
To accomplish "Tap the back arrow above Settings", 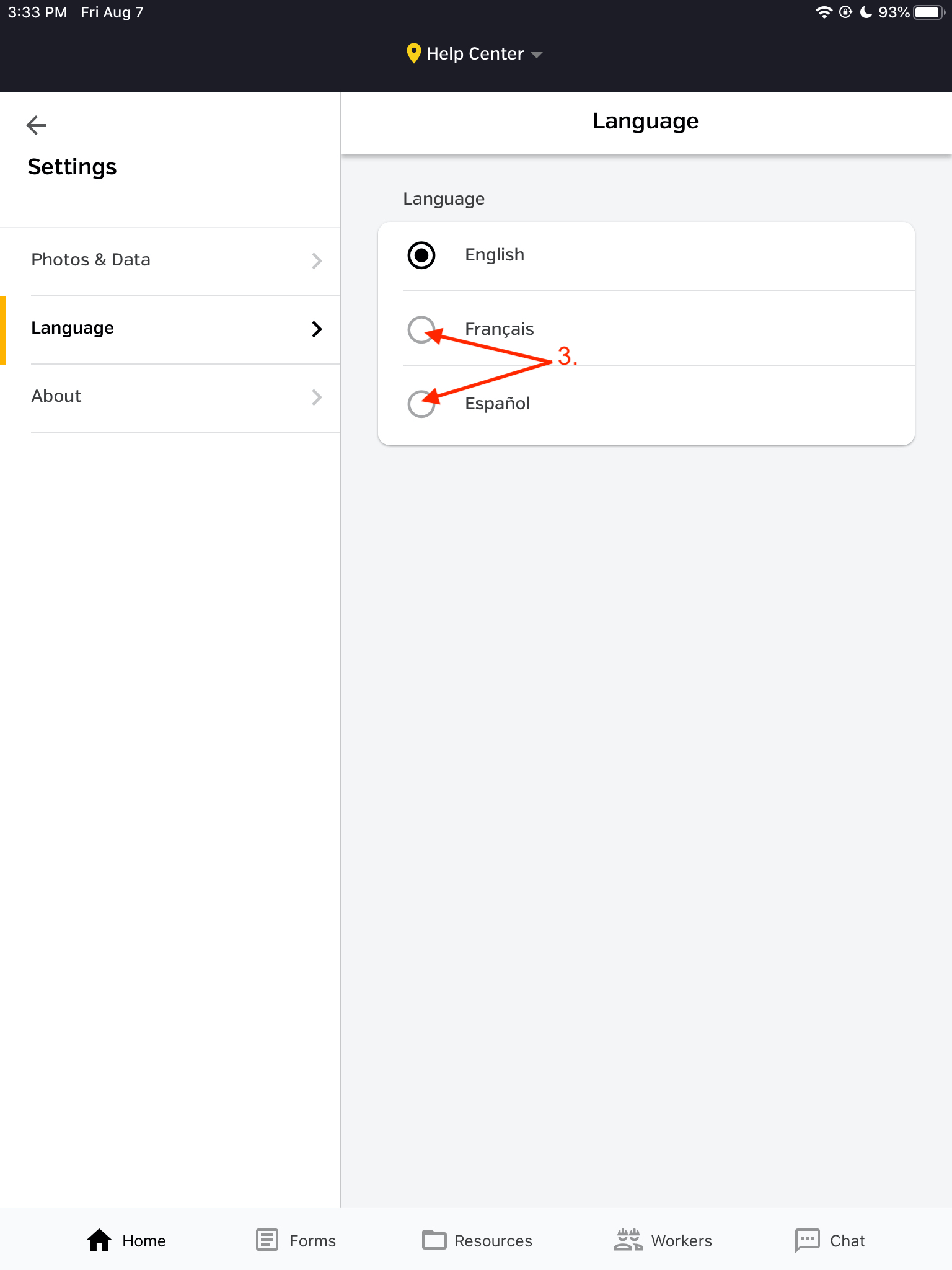I will pos(37,125).
